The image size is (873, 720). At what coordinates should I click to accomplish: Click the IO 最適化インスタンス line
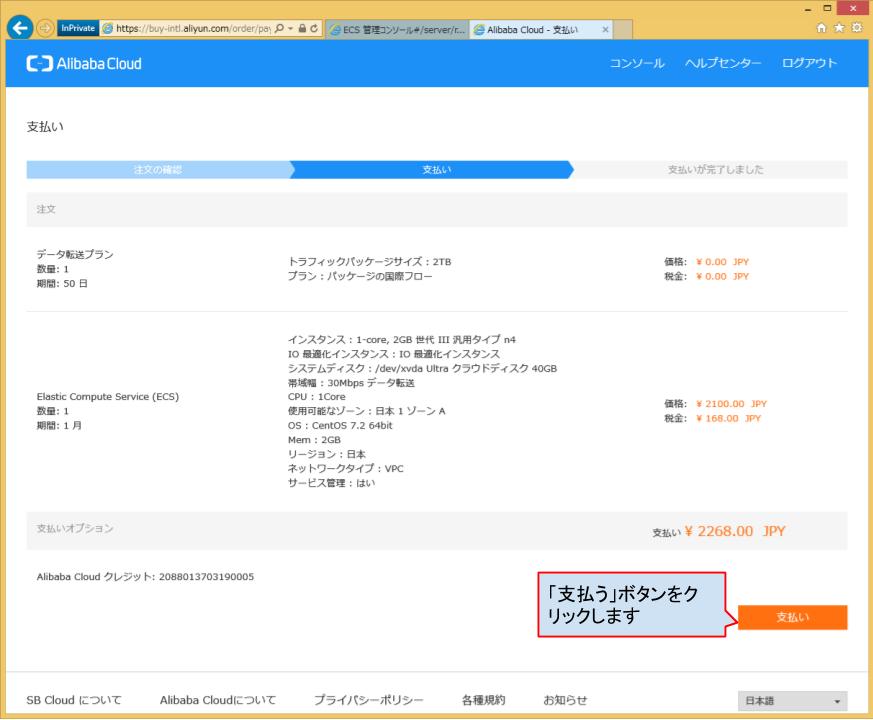coord(394,354)
